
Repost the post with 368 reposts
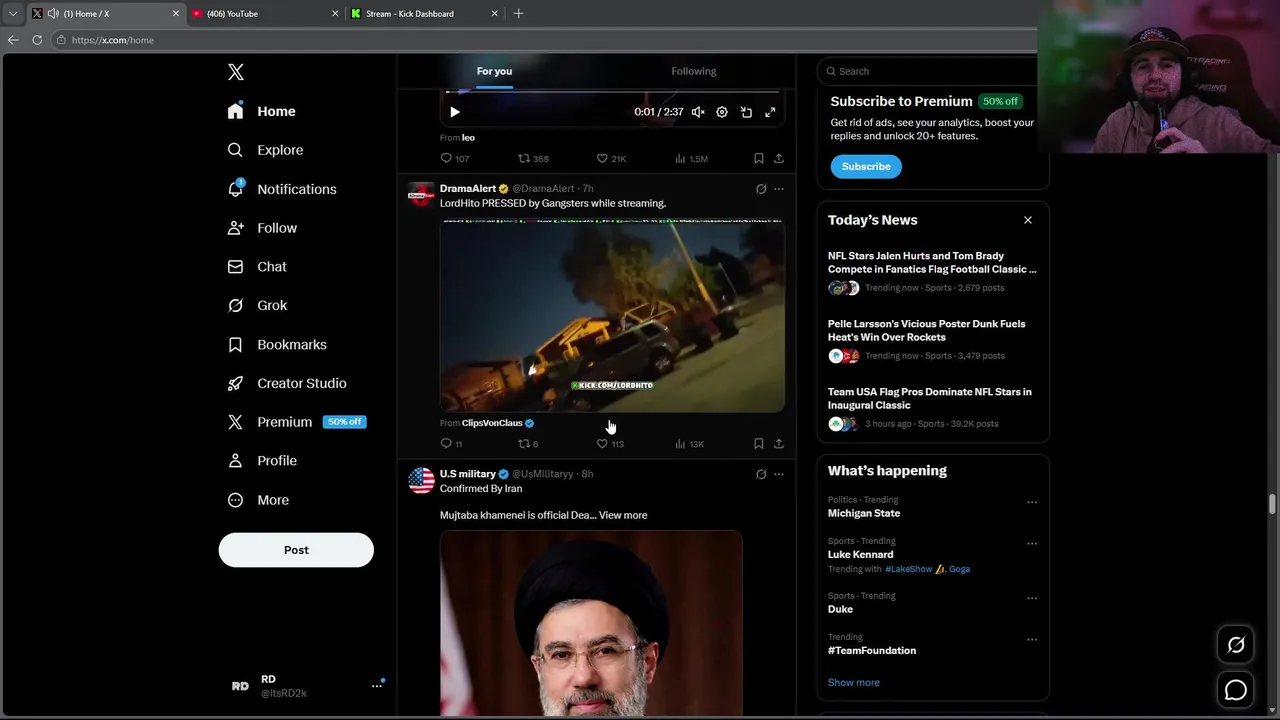click(x=533, y=158)
